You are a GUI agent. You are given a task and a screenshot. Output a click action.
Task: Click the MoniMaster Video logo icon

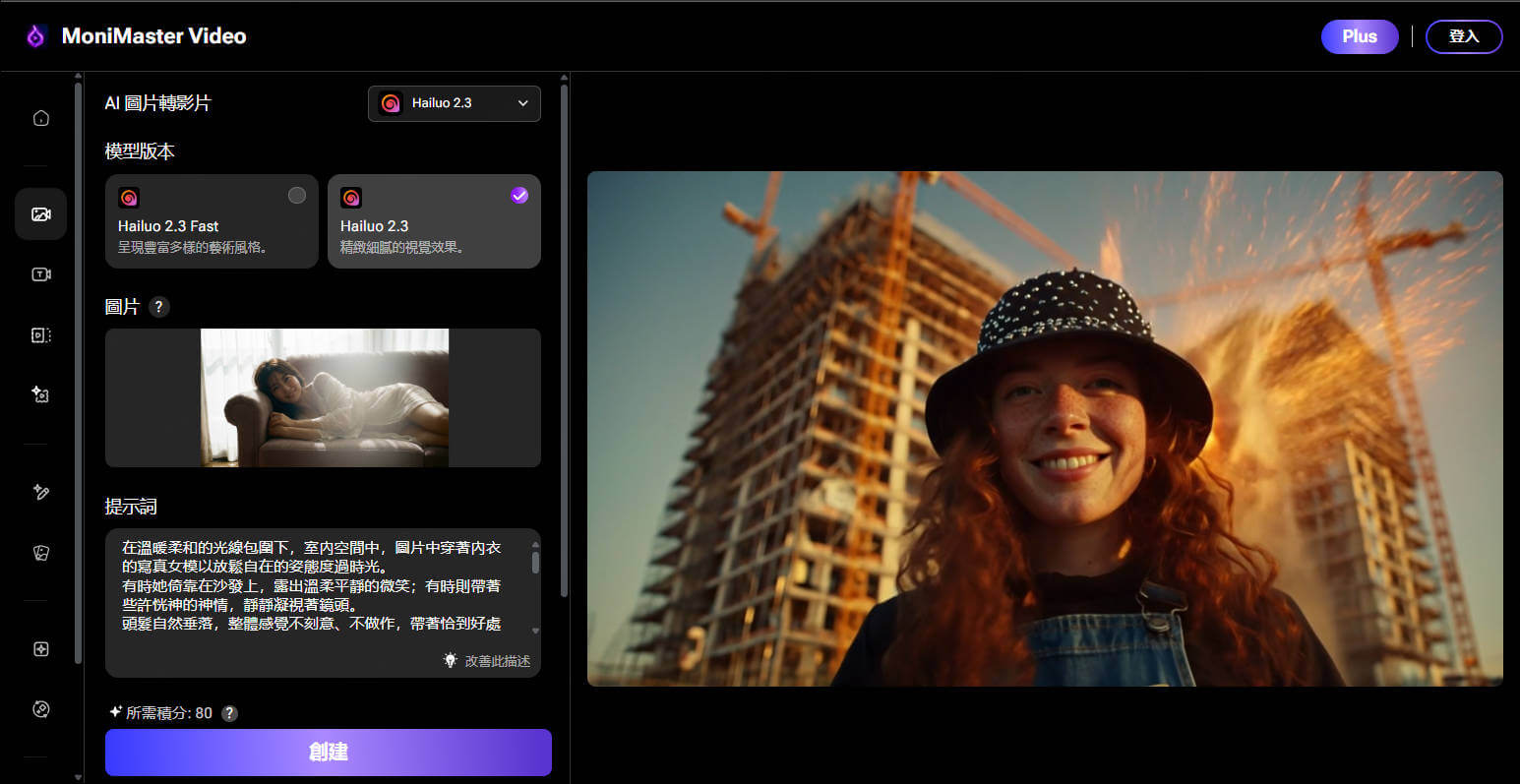[x=36, y=36]
